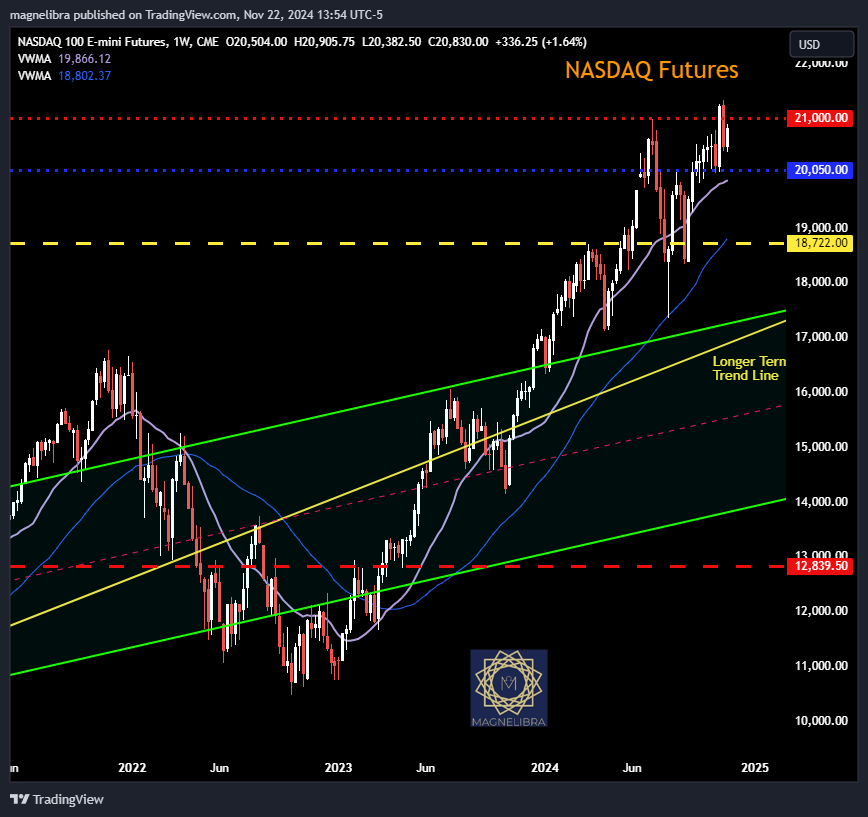868x817 pixels.
Task: Click the 17,000.00 price axis label
Action: point(822,337)
